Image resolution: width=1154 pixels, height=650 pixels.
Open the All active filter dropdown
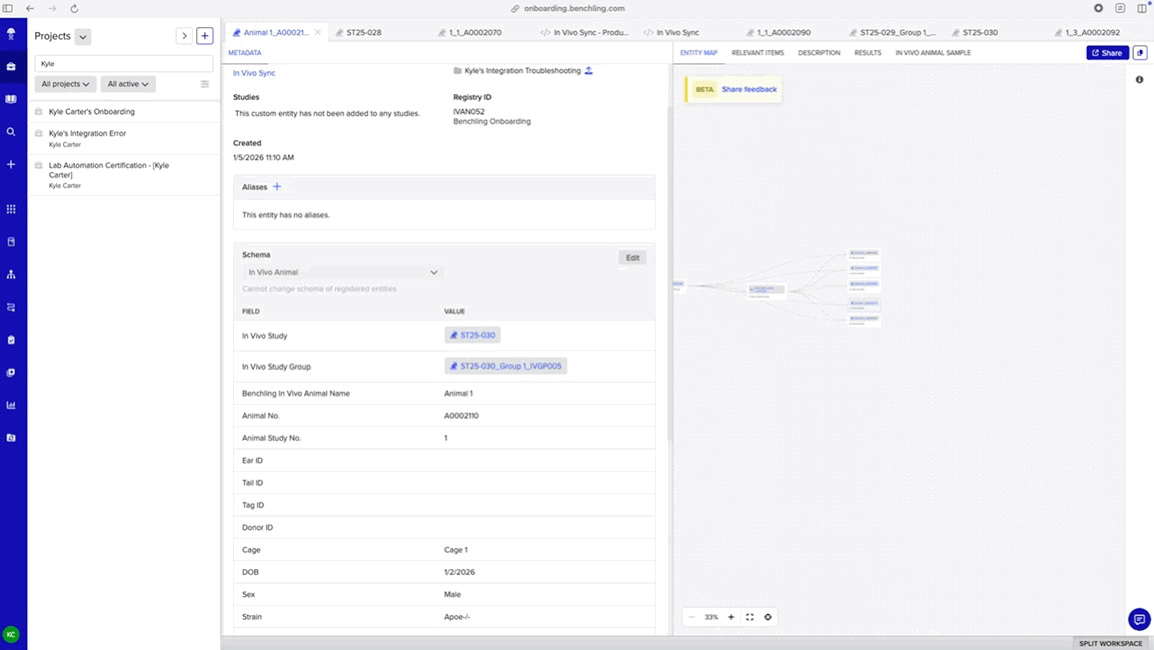(128, 84)
